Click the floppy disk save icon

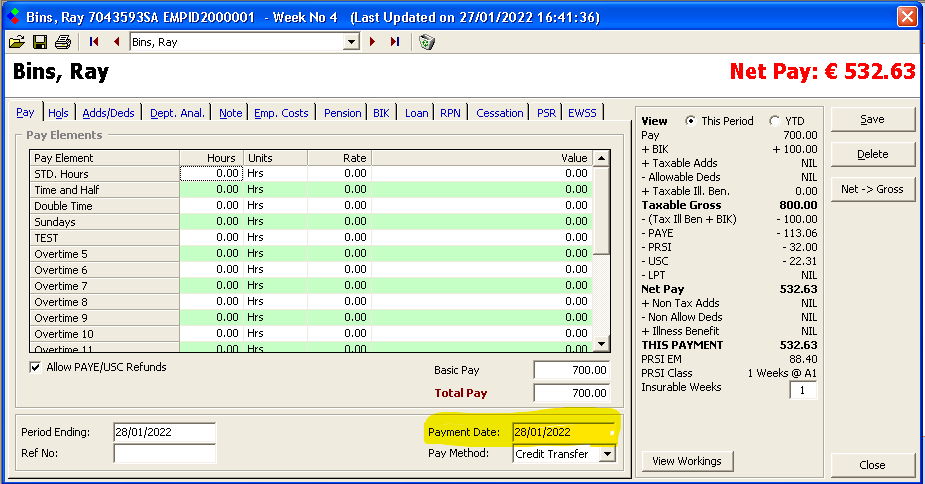pyautogui.click(x=40, y=42)
